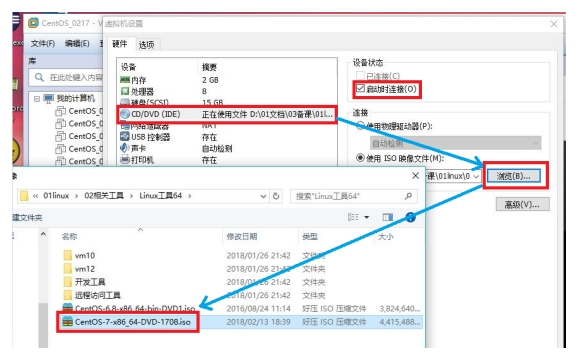579x360 pixels.
Task: Click the 2 GB memory summary value
Action: click(x=210, y=80)
